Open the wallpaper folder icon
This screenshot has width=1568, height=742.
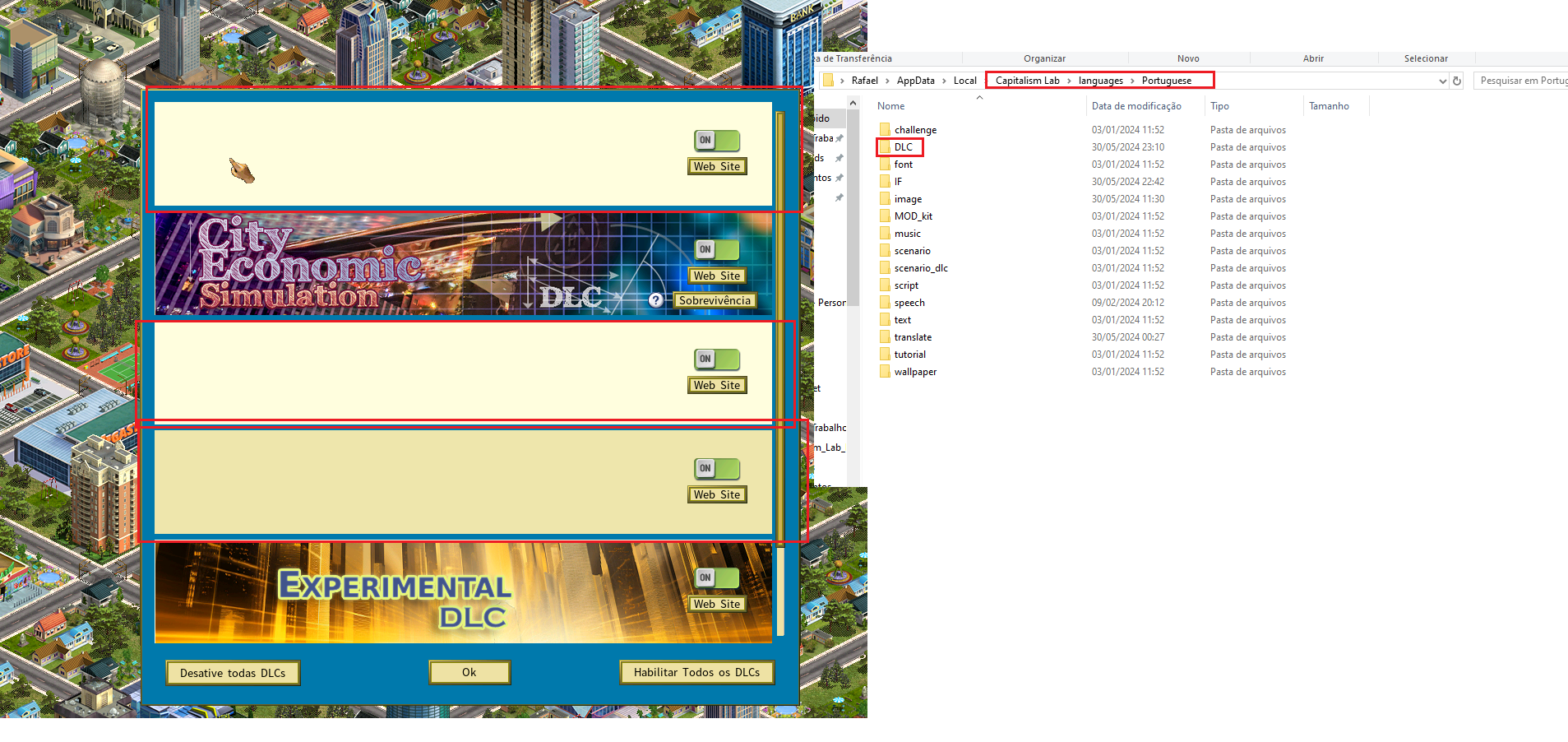pos(885,371)
